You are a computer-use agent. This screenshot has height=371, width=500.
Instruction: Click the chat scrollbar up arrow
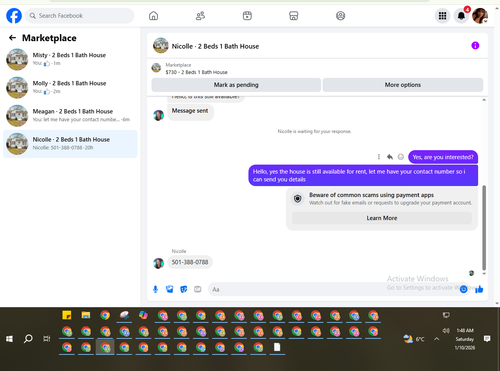coord(484,100)
